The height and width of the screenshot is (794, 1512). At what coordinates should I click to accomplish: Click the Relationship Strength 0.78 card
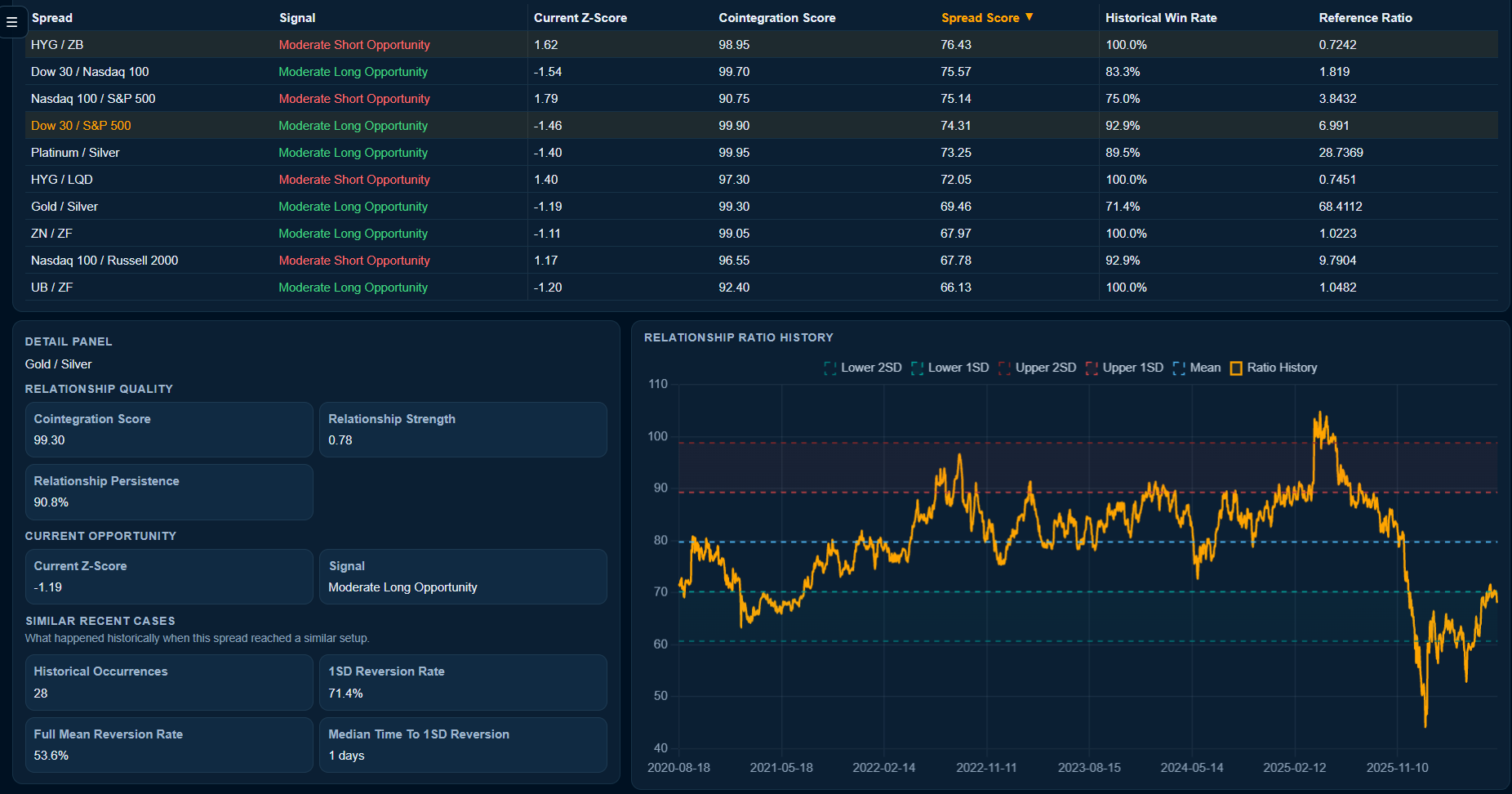[463, 430]
